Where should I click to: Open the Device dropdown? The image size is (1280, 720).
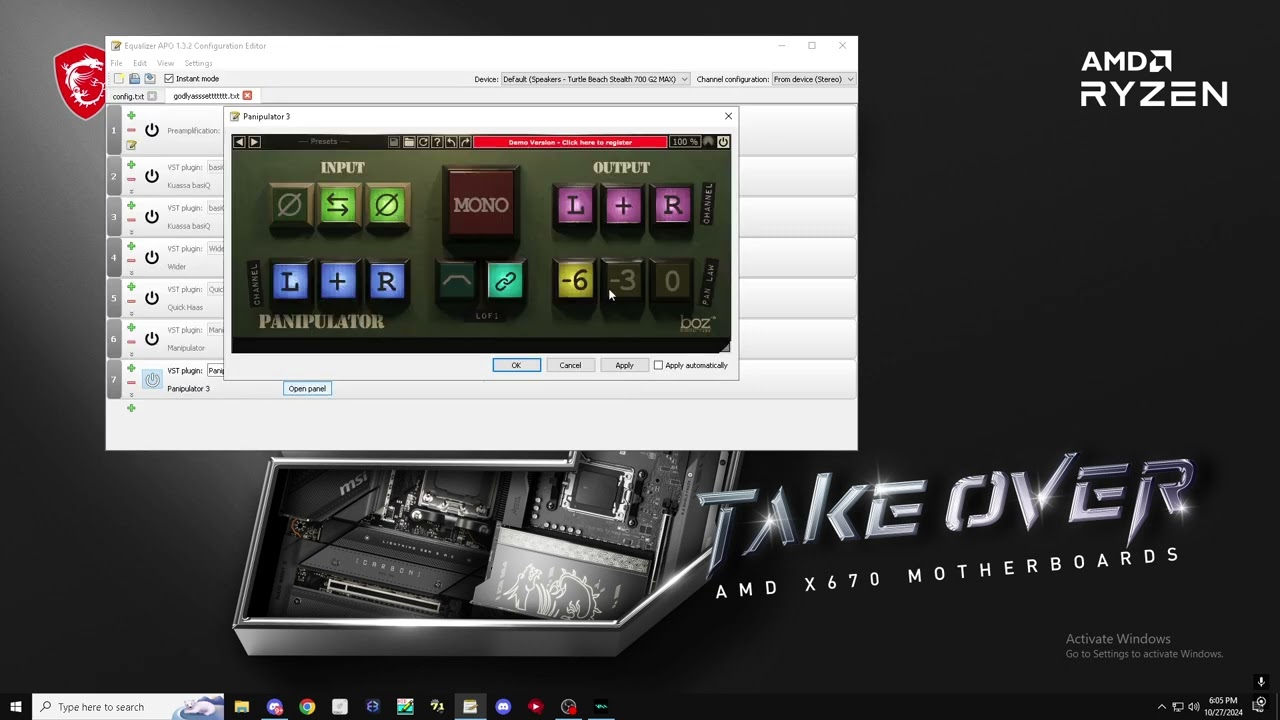pos(595,79)
